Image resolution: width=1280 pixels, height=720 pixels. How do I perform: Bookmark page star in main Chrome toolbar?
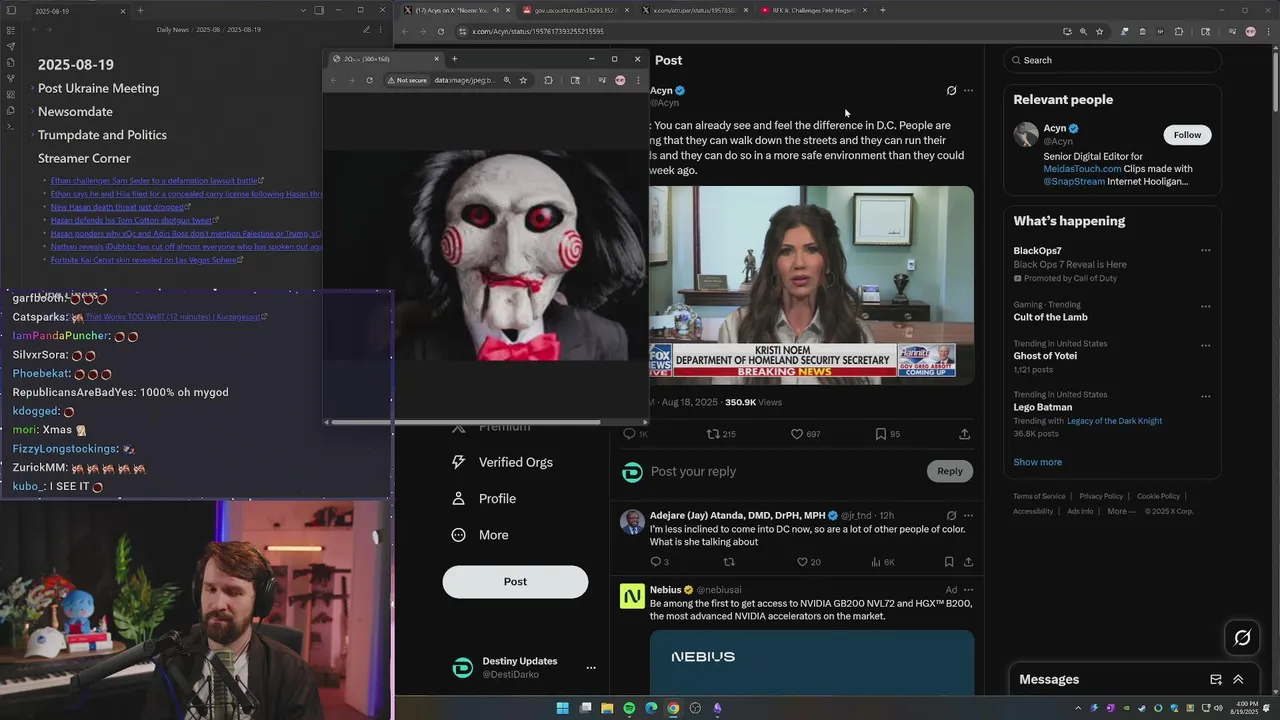click(1099, 31)
